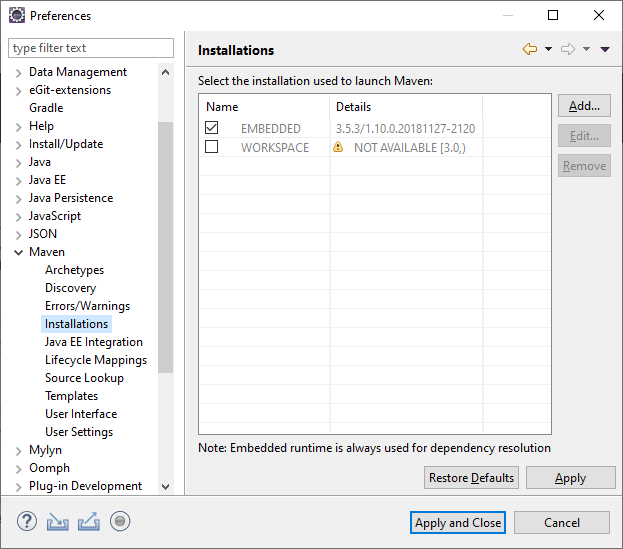Open User Settings under Maven
The width and height of the screenshot is (623, 549).
point(79,432)
